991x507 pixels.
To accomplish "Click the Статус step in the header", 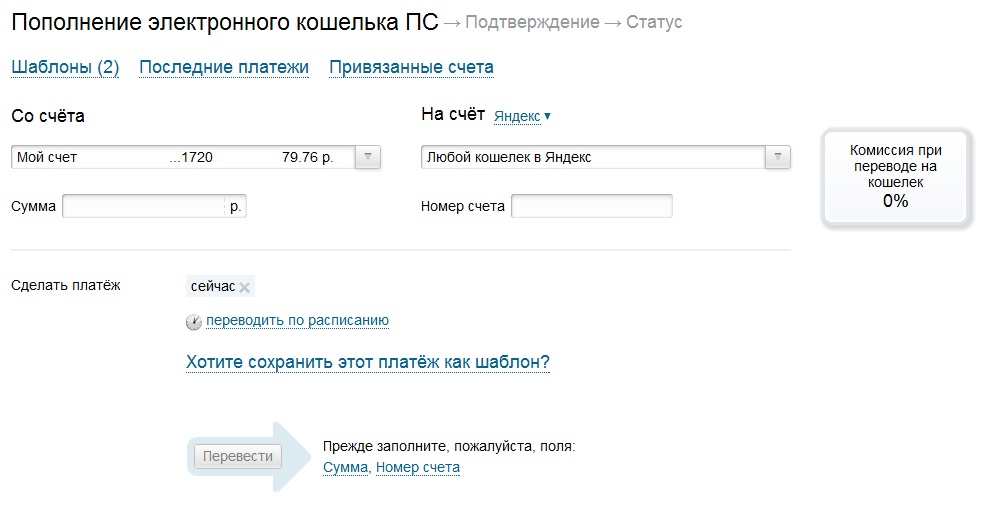I will pos(654,22).
